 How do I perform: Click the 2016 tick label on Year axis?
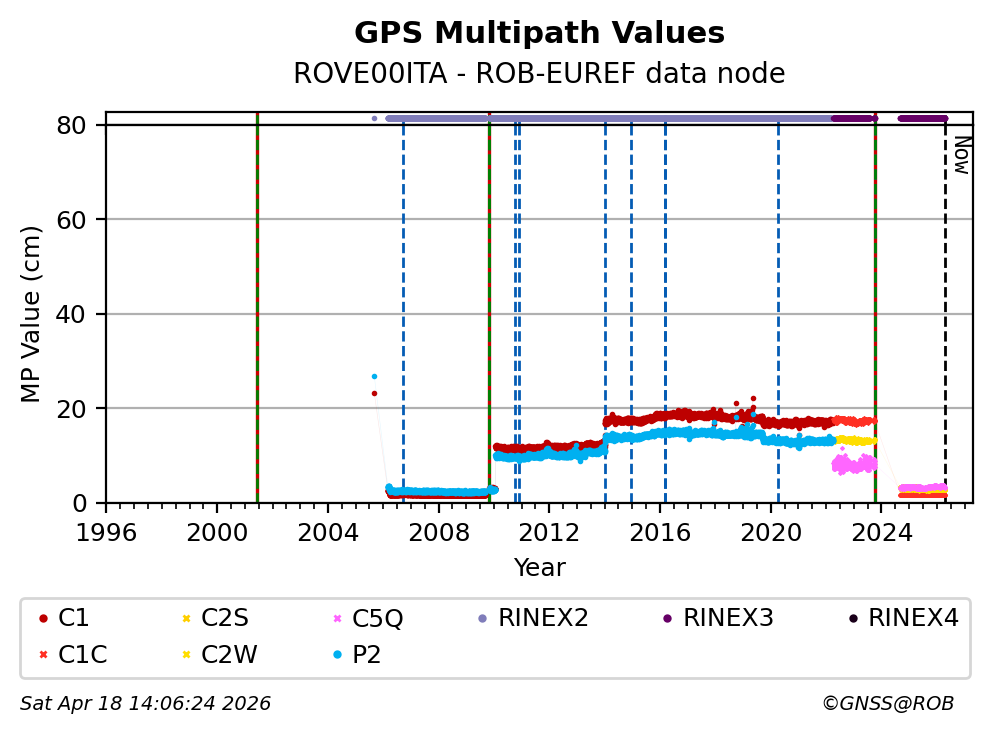pos(660,531)
